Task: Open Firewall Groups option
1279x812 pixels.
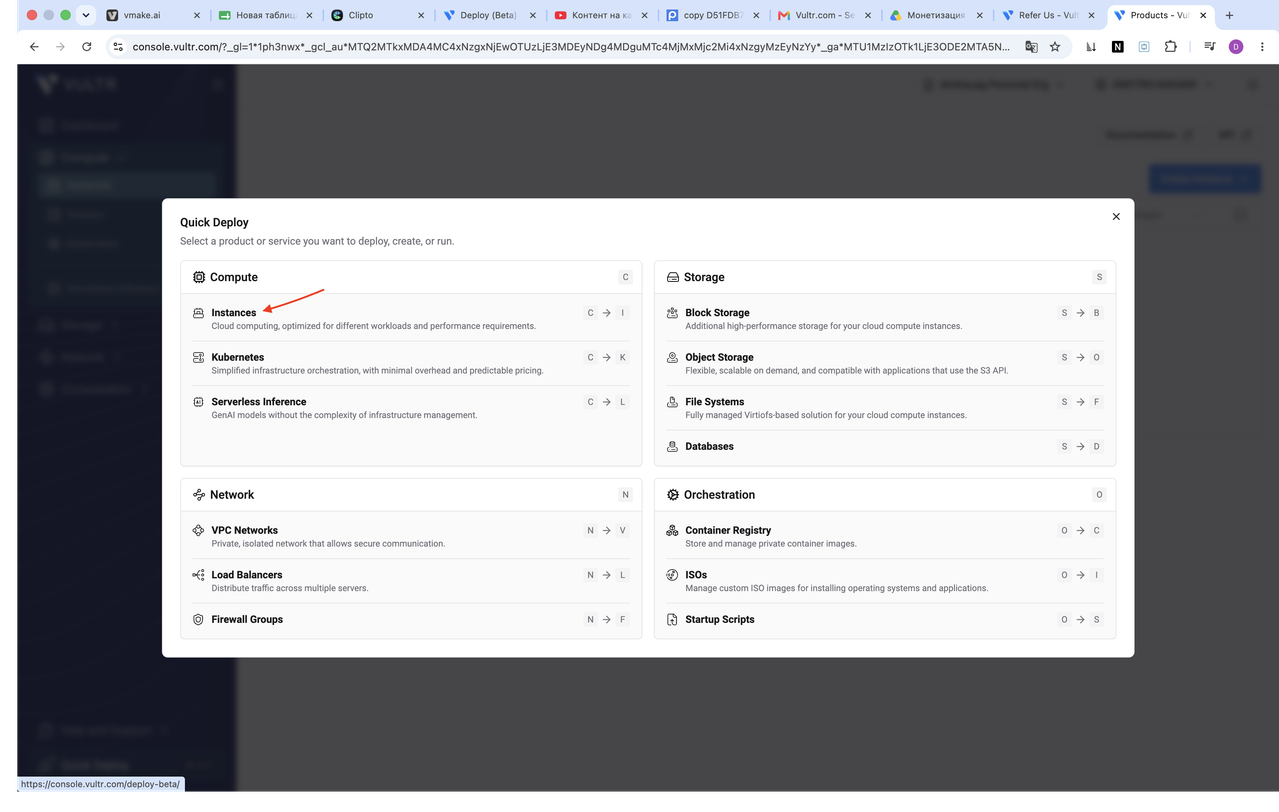Action: (411, 619)
